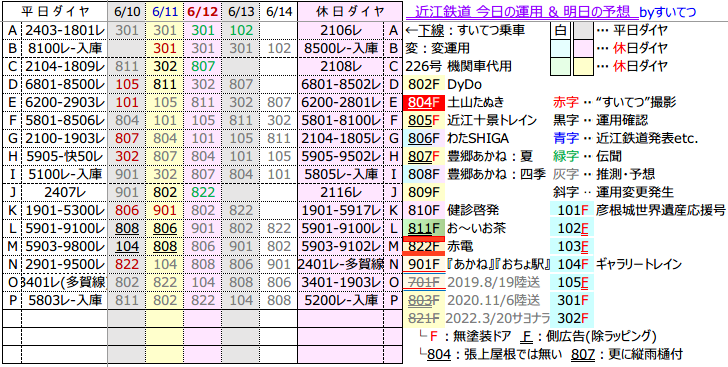The width and height of the screenshot is (728, 367).
Task: Select the 226号 機関車代用 note
Action: pyautogui.click(x=458, y=67)
